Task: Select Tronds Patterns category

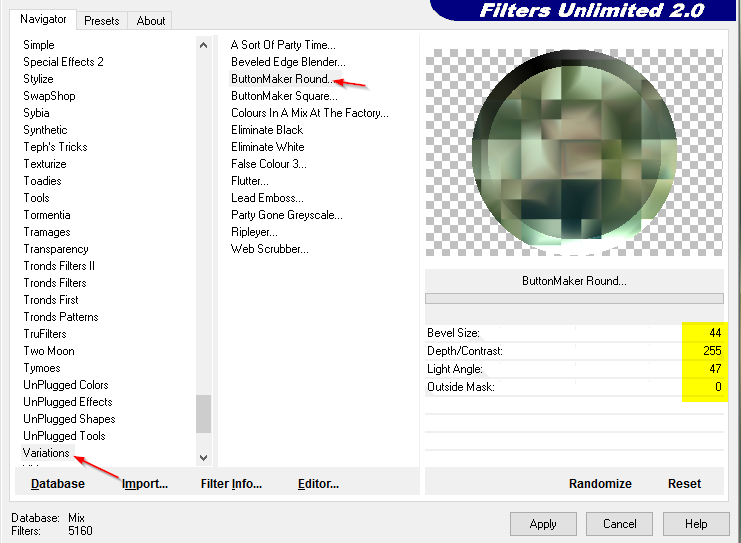Action: (61, 317)
